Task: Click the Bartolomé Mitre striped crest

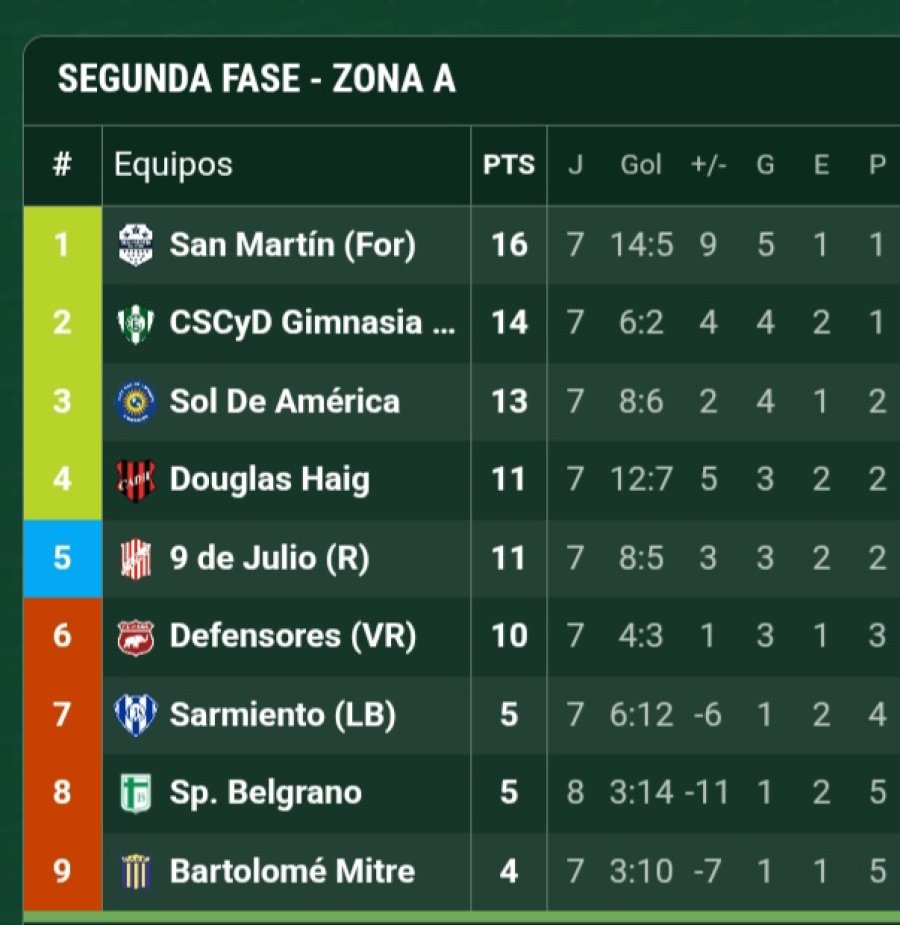Action: (136, 871)
